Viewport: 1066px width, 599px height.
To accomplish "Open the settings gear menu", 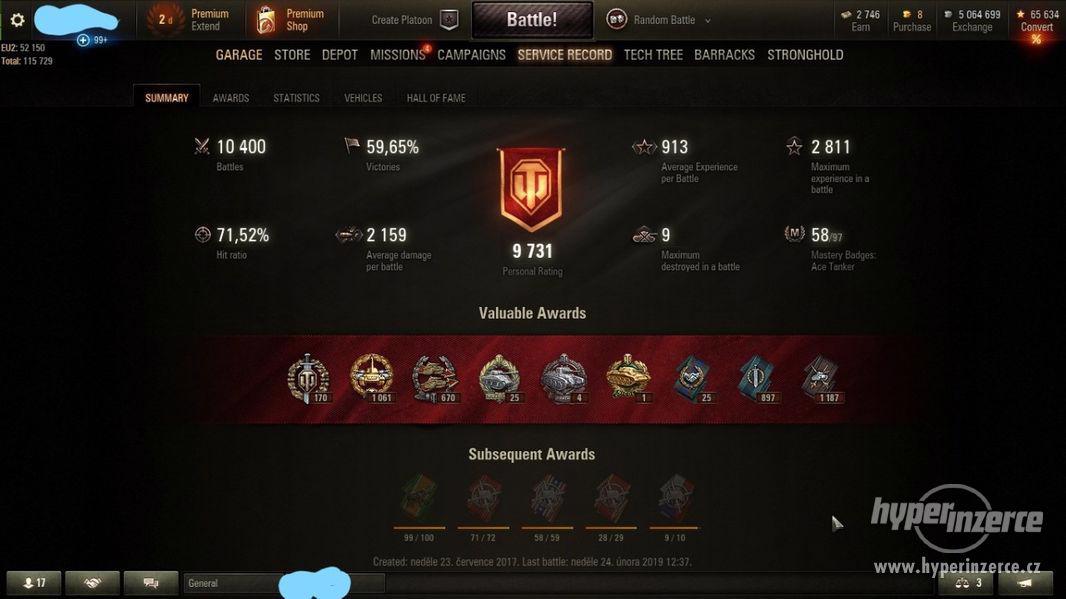I will (x=17, y=20).
